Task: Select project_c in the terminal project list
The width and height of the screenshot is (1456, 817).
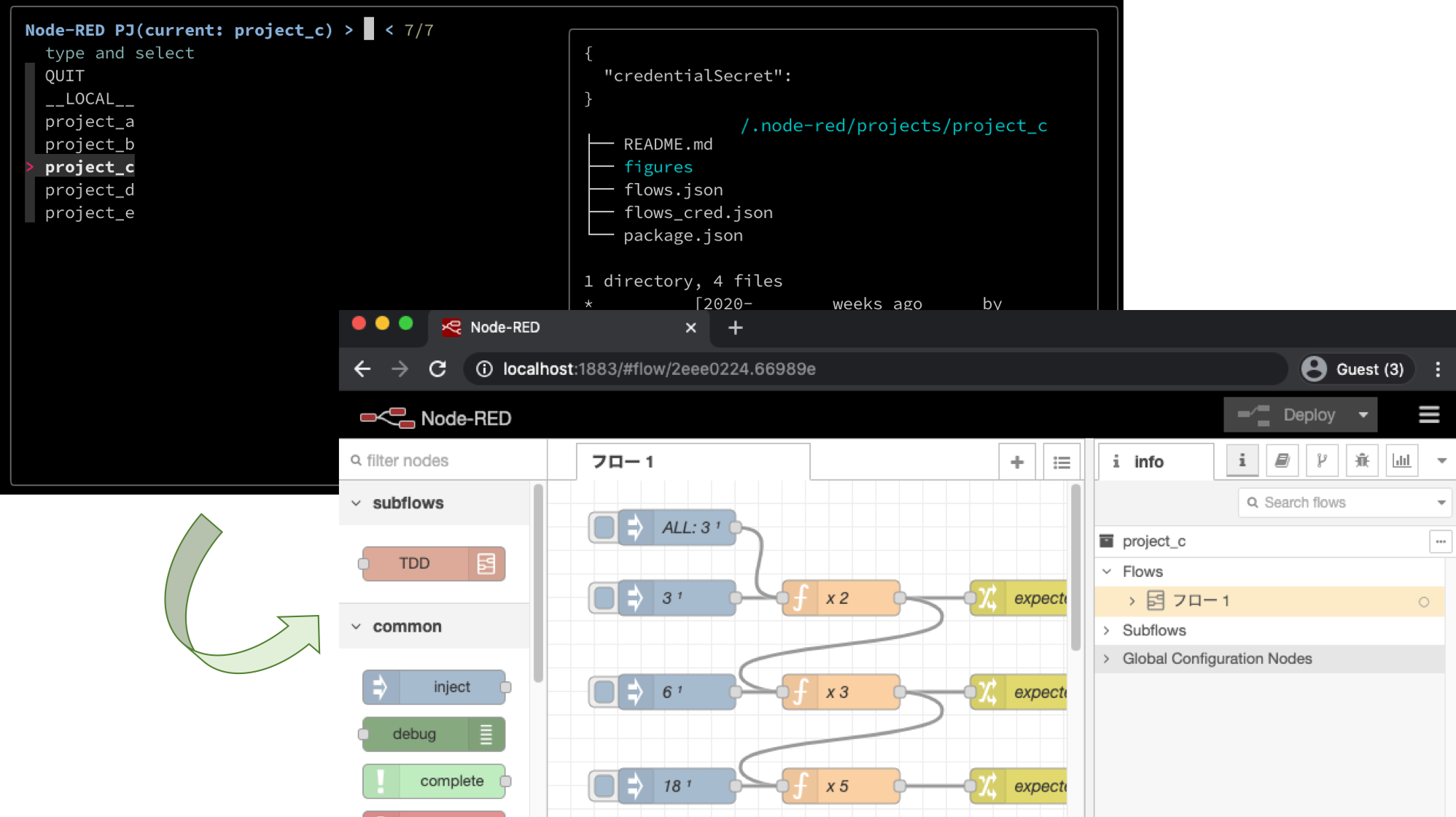Action: tap(88, 166)
